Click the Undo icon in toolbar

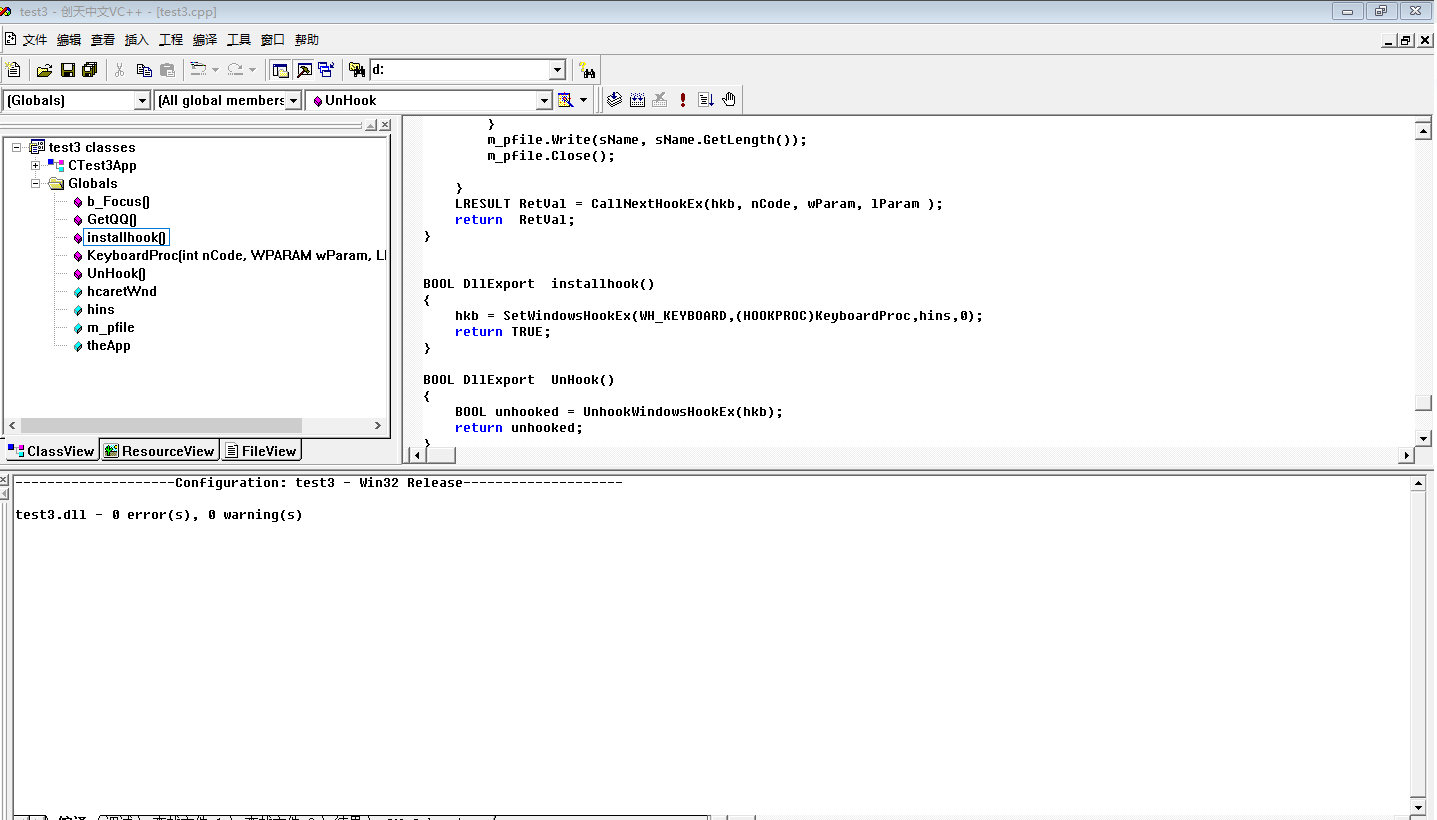pos(197,70)
